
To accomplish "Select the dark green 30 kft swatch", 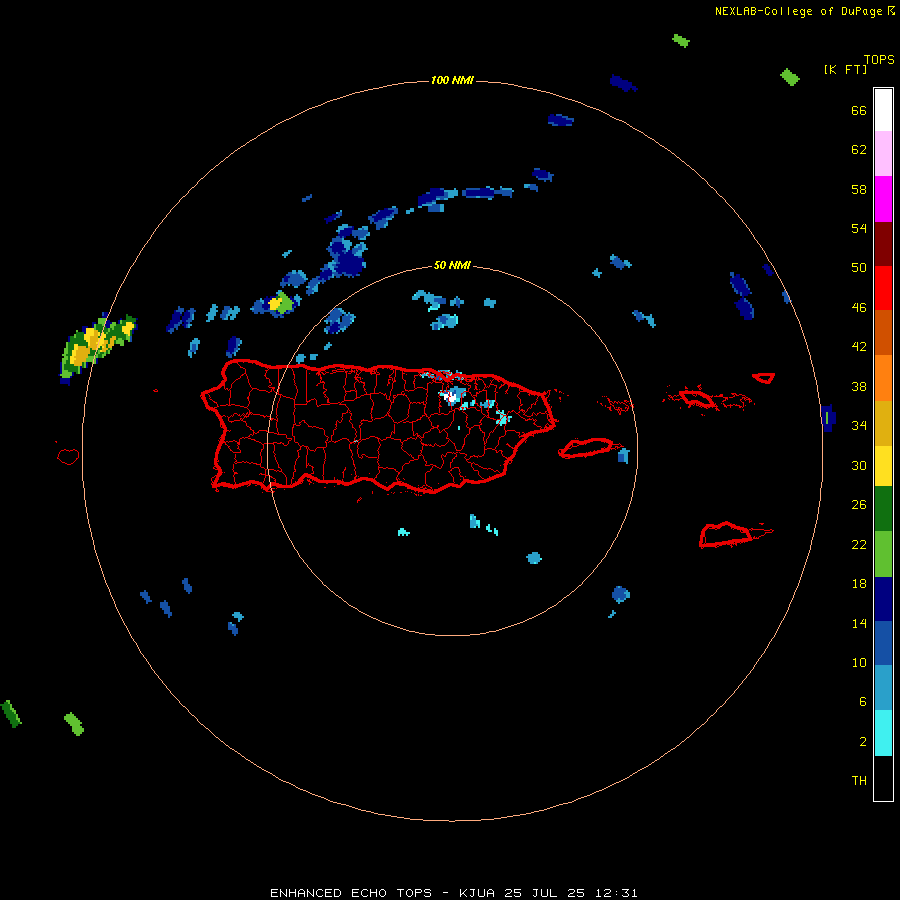I will click(x=883, y=509).
